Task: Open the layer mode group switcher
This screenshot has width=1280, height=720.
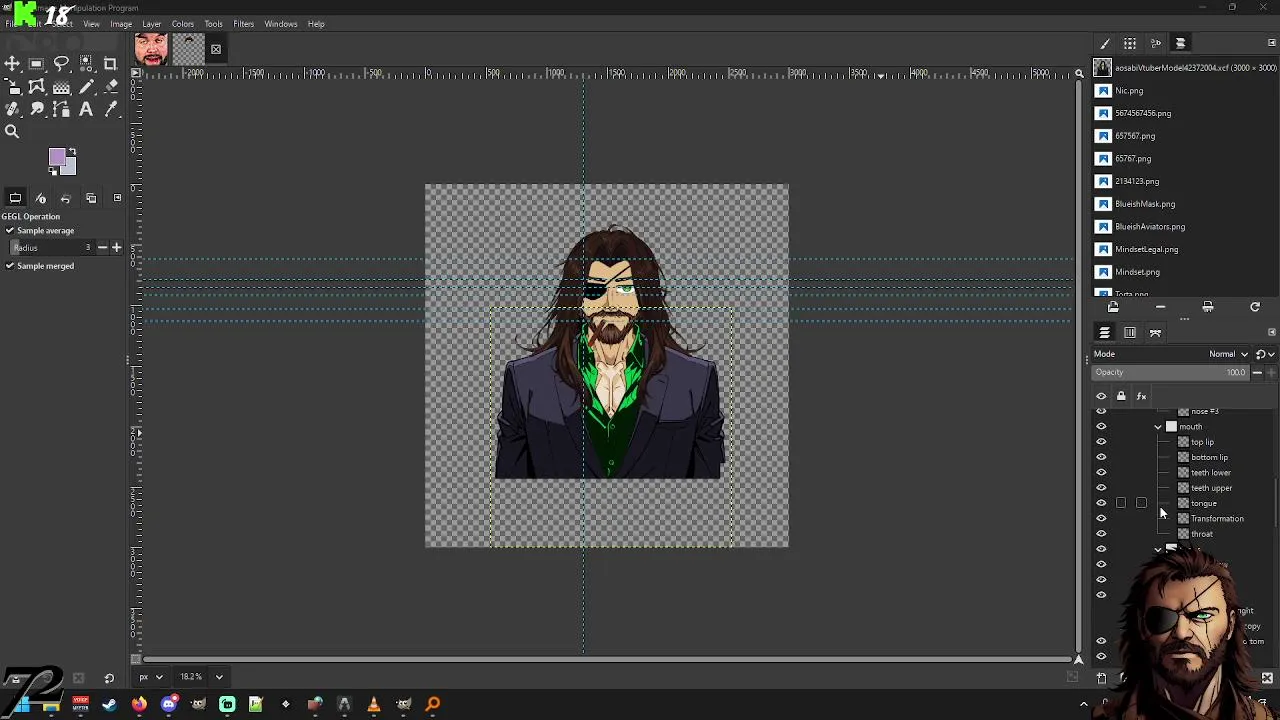Action: [x=1264, y=354]
